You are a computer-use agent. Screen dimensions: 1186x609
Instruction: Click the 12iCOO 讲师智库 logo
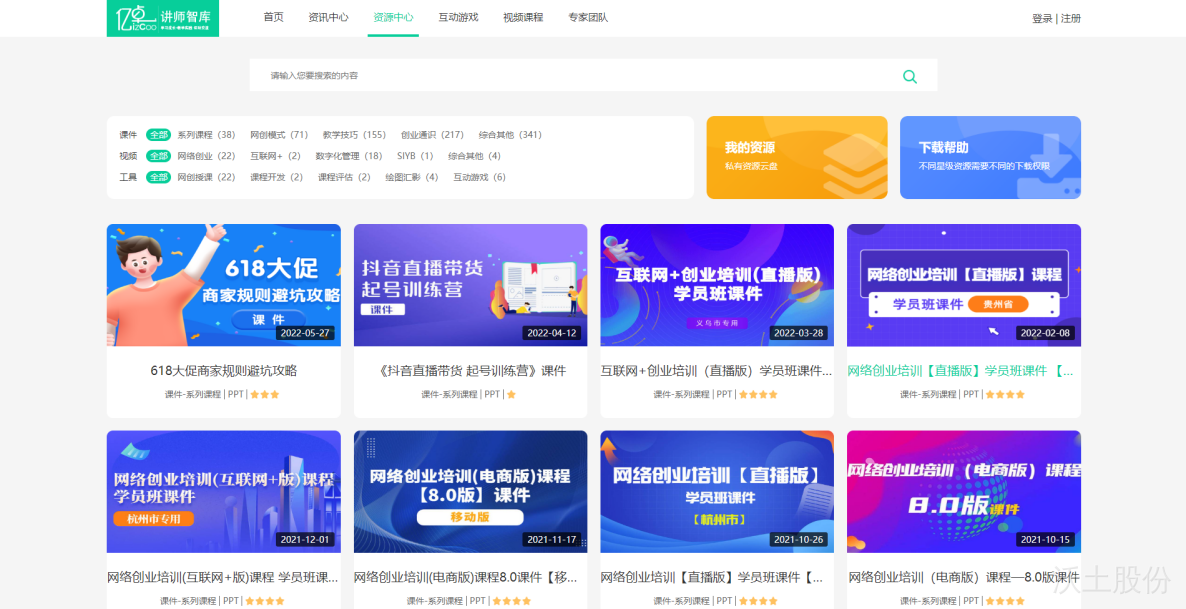coord(162,18)
